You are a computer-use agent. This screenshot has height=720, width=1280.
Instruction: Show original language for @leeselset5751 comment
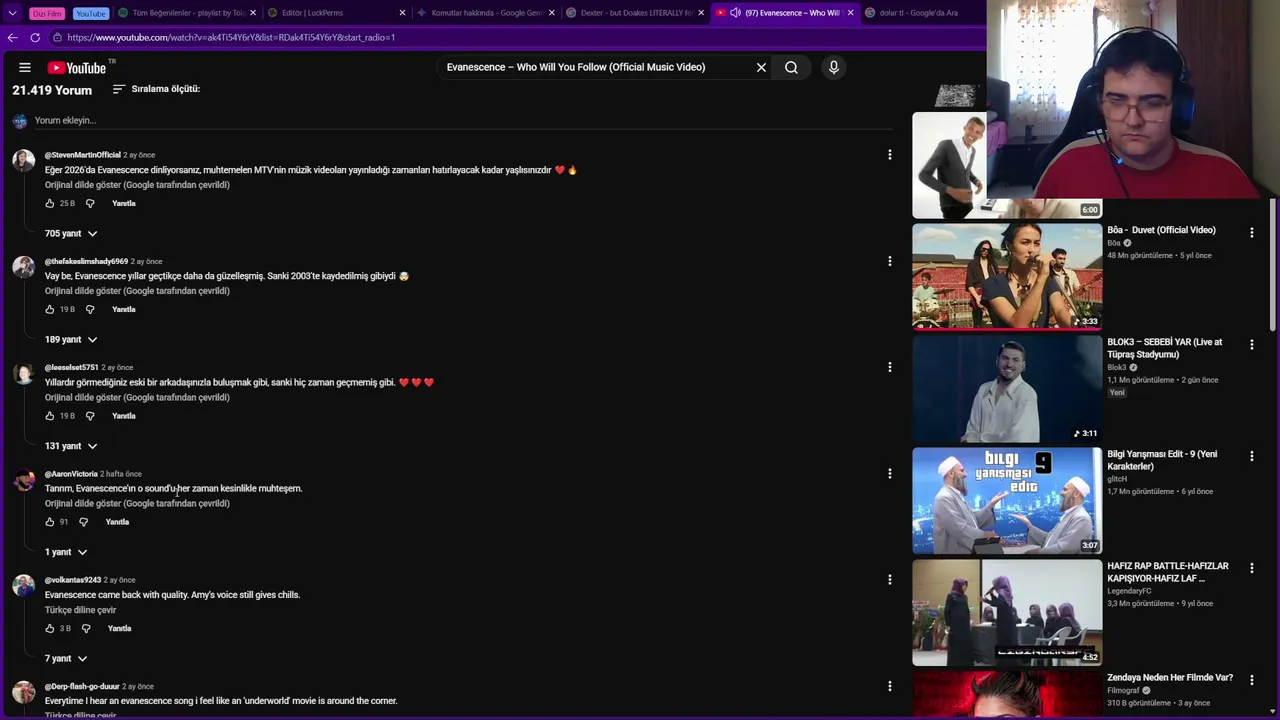(137, 397)
